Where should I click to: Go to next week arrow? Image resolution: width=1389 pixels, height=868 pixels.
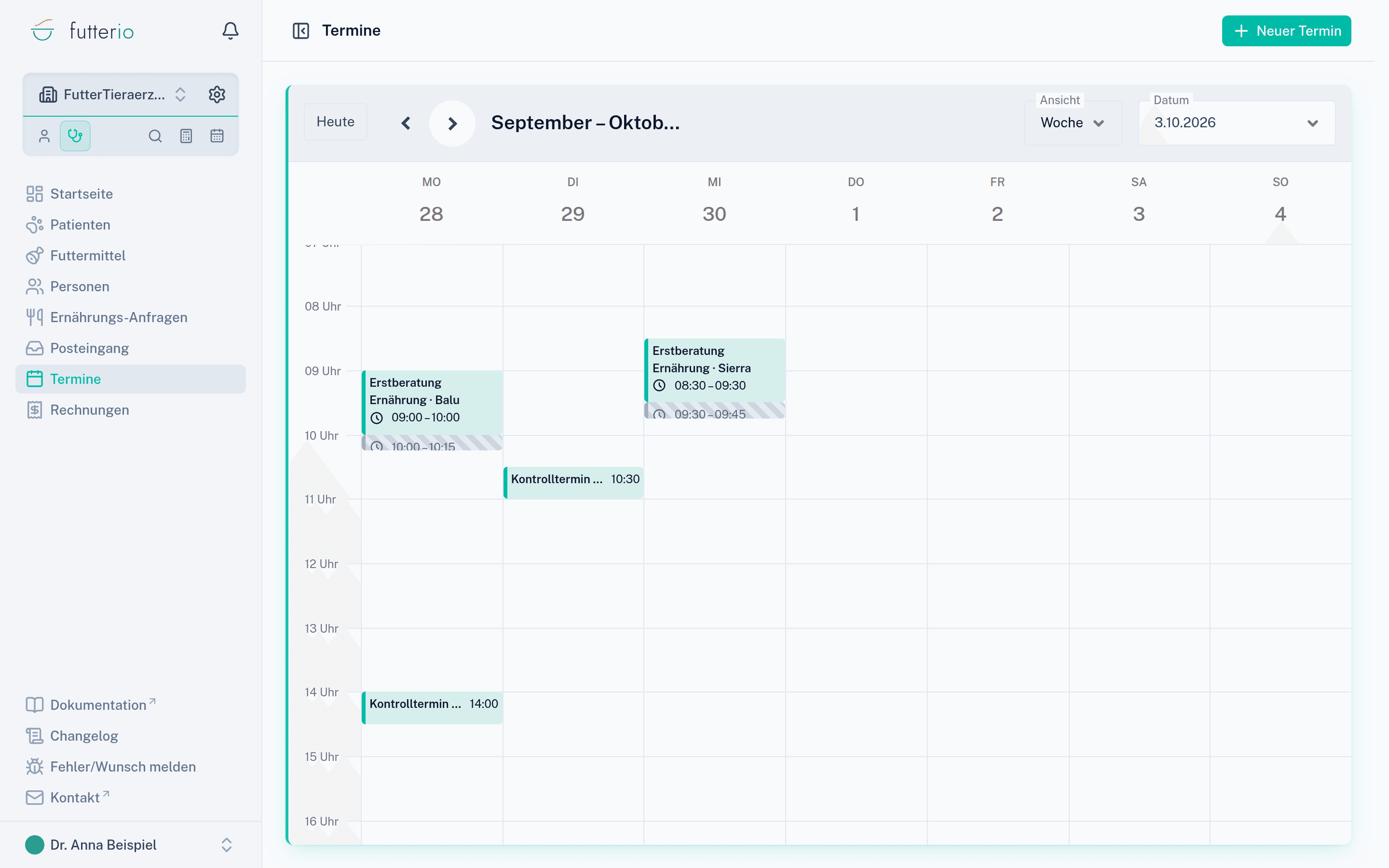(452, 123)
